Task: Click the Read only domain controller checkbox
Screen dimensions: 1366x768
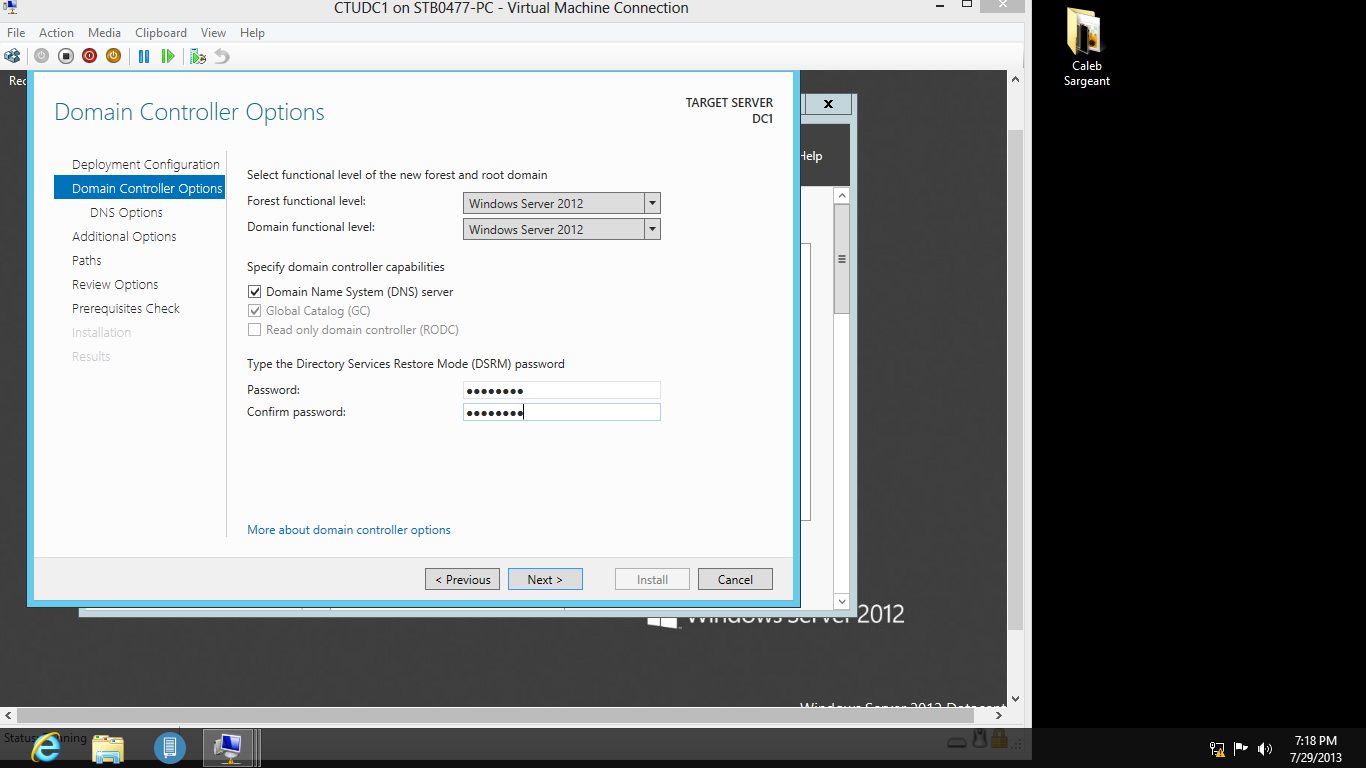Action: click(255, 330)
